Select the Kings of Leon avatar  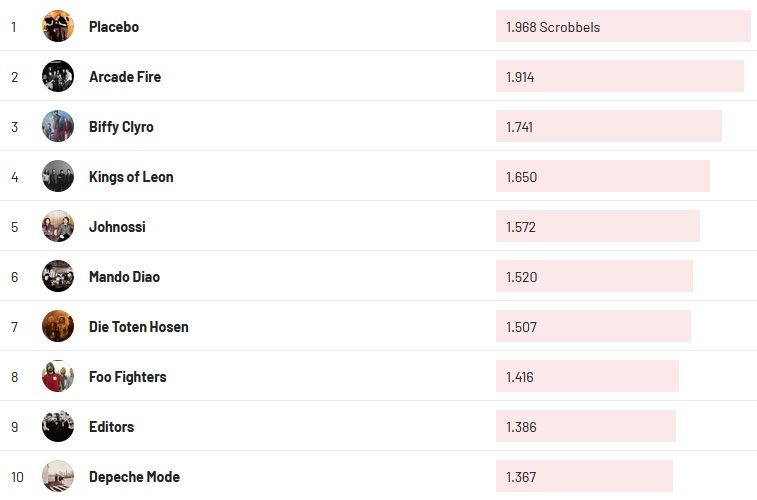[x=58, y=176]
